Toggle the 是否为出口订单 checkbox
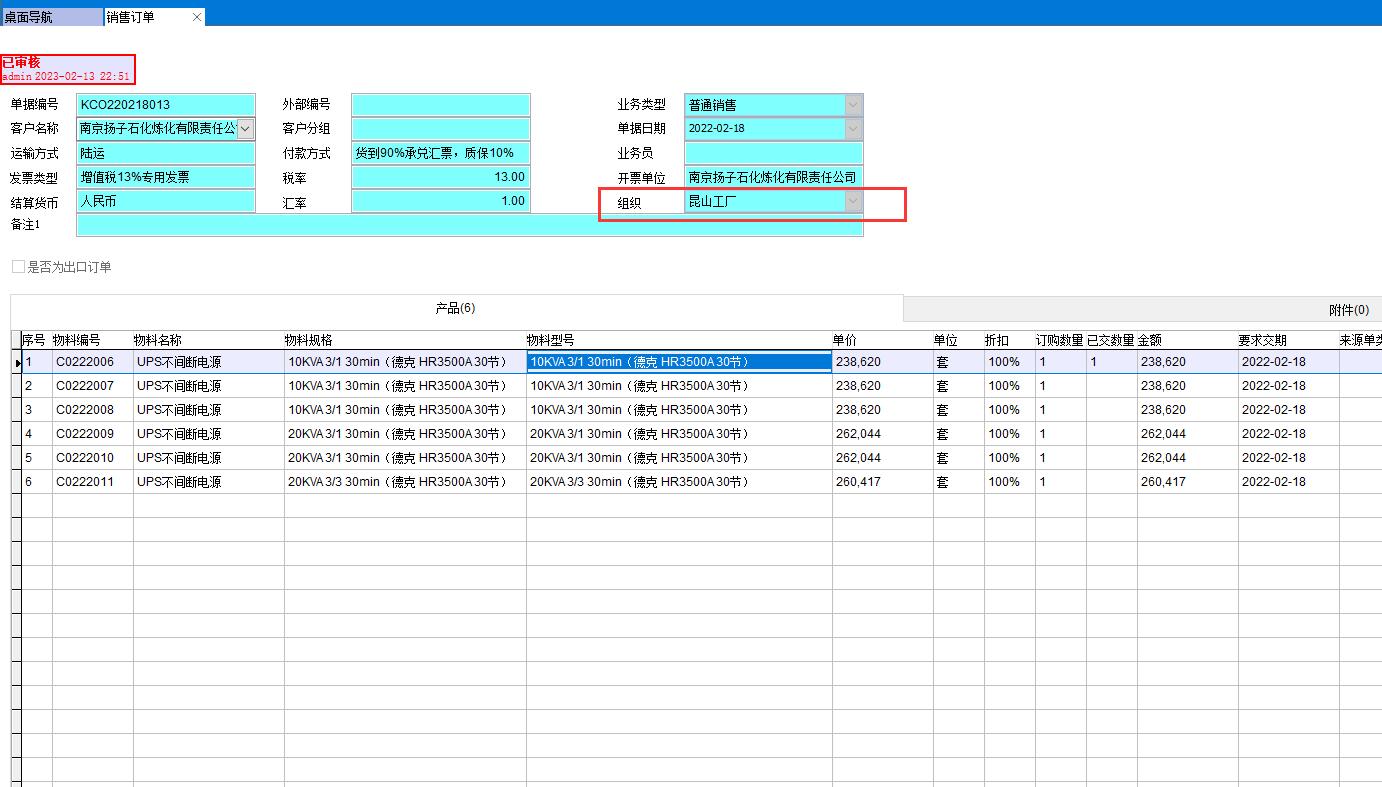Viewport: 1382px width, 787px height. 18,267
